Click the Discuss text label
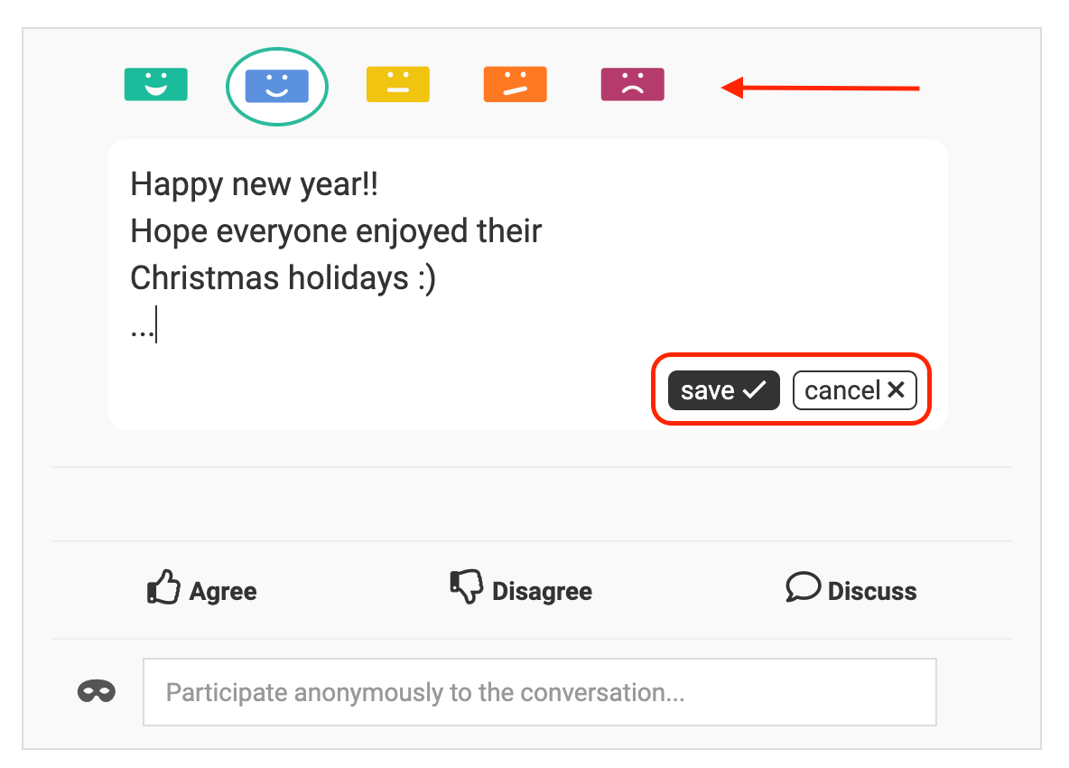Image resolution: width=1069 pixels, height=768 pixels. (872, 592)
